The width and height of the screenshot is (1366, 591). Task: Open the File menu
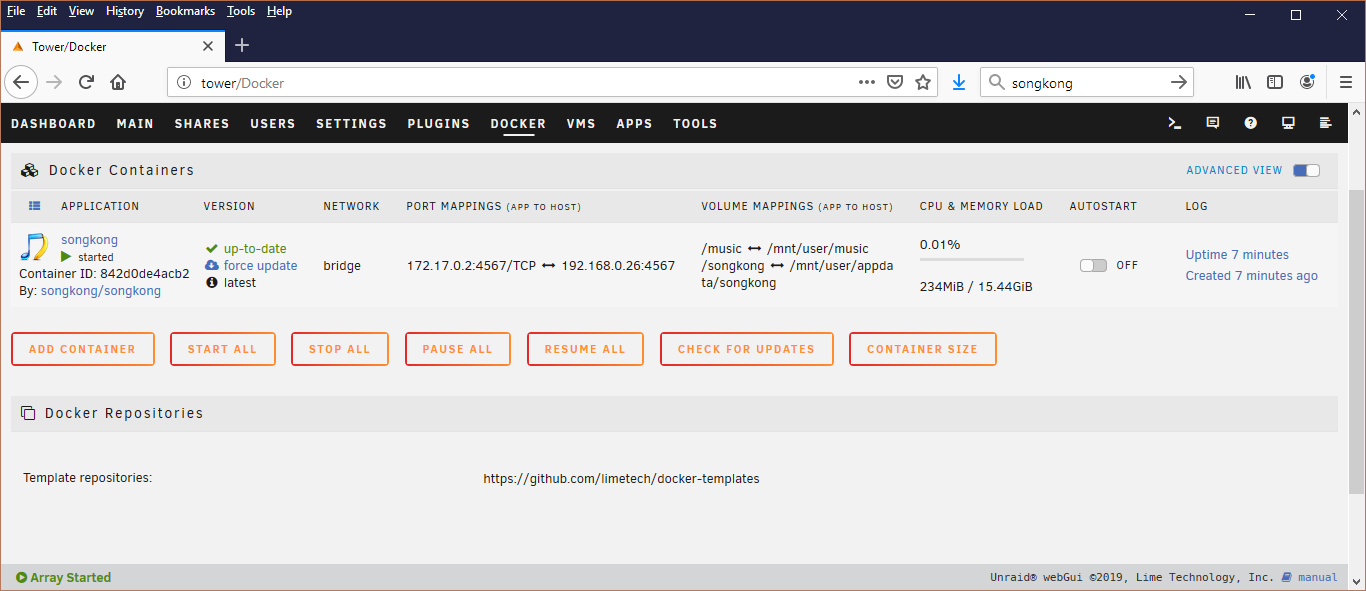click(16, 11)
